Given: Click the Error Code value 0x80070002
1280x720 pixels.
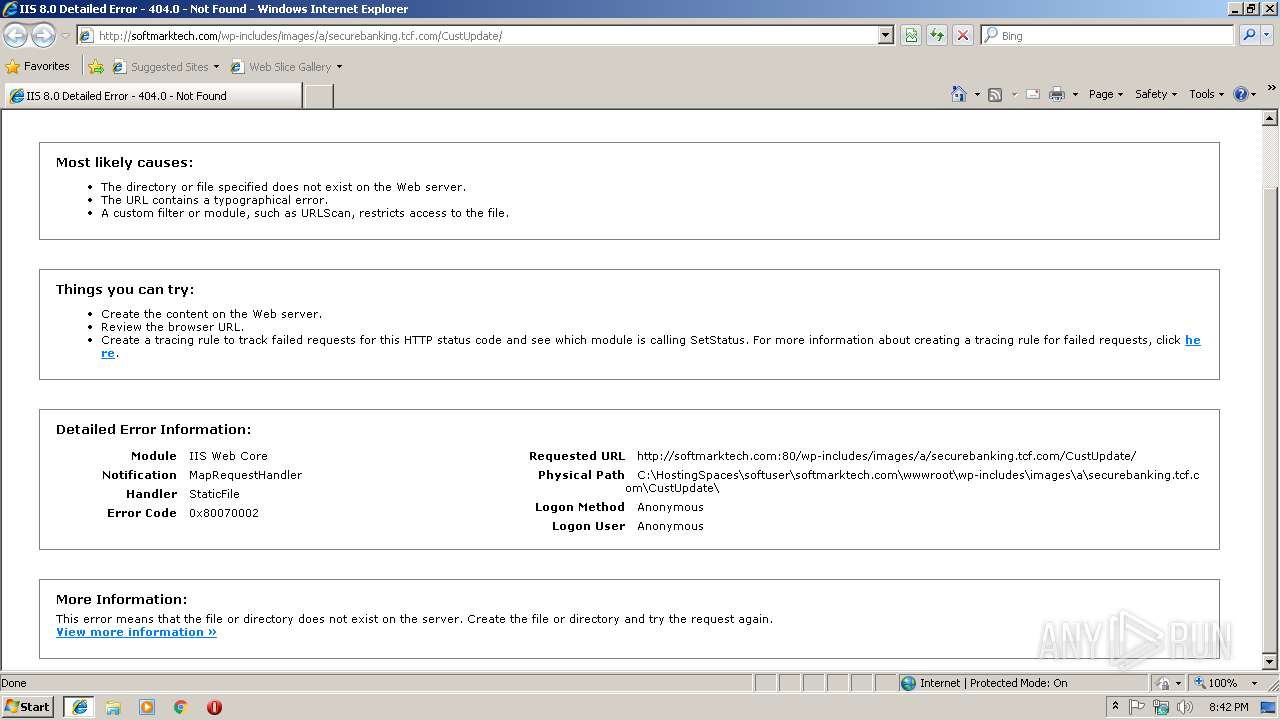Looking at the screenshot, I should click(224, 513).
